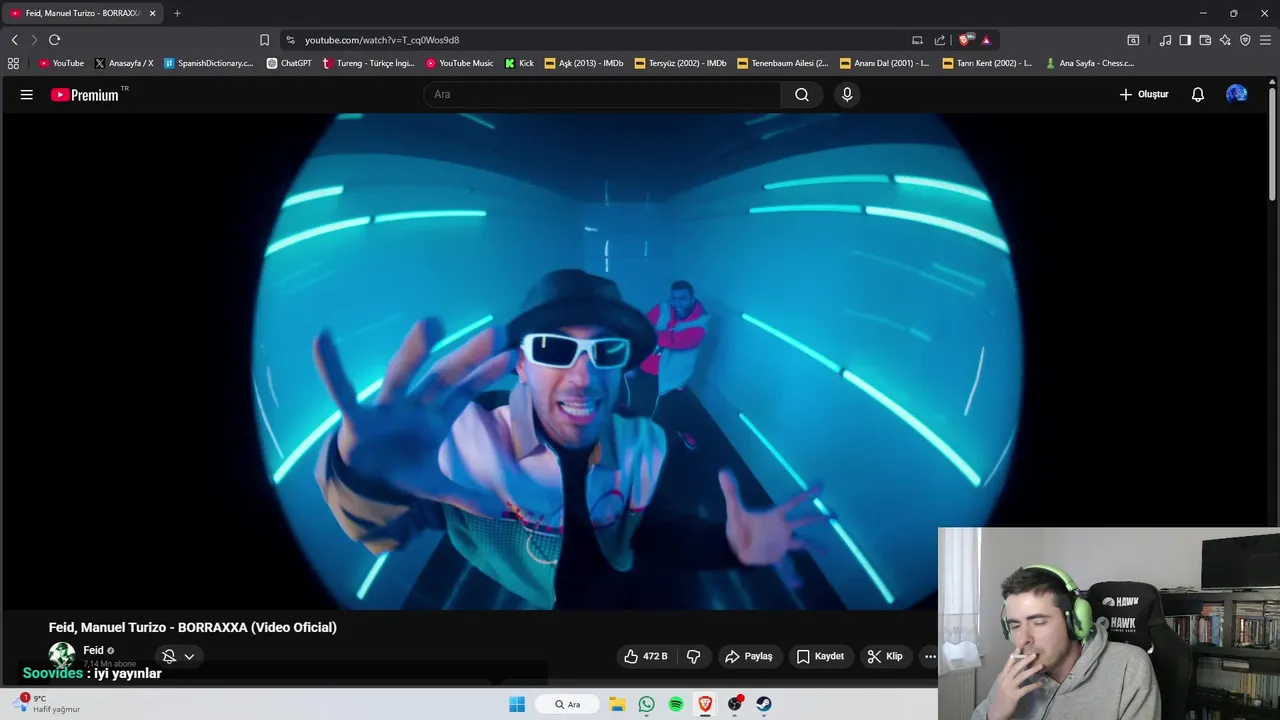Open YouTube Music bookmark

pyautogui.click(x=460, y=63)
